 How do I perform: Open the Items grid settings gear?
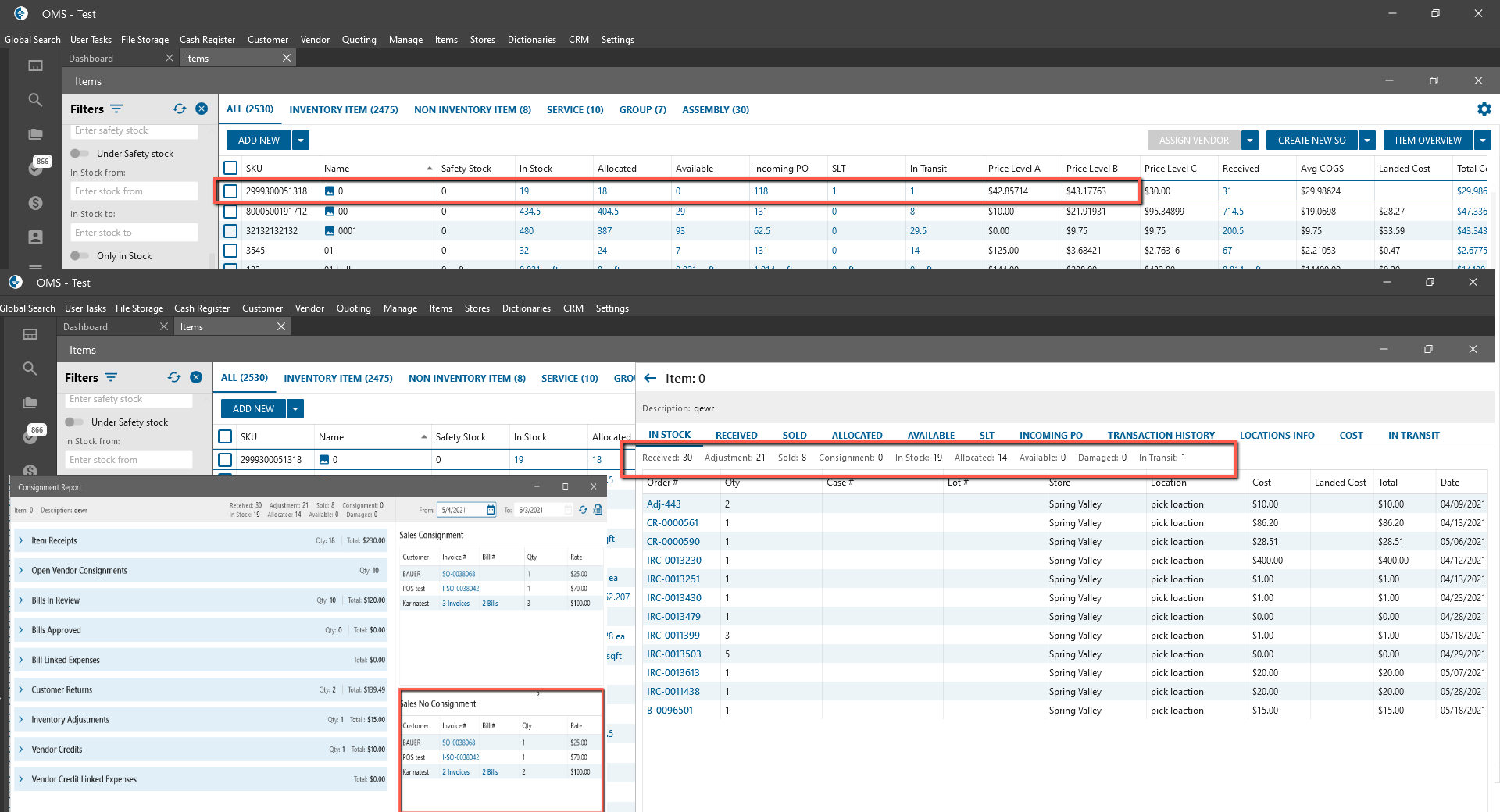[1484, 109]
